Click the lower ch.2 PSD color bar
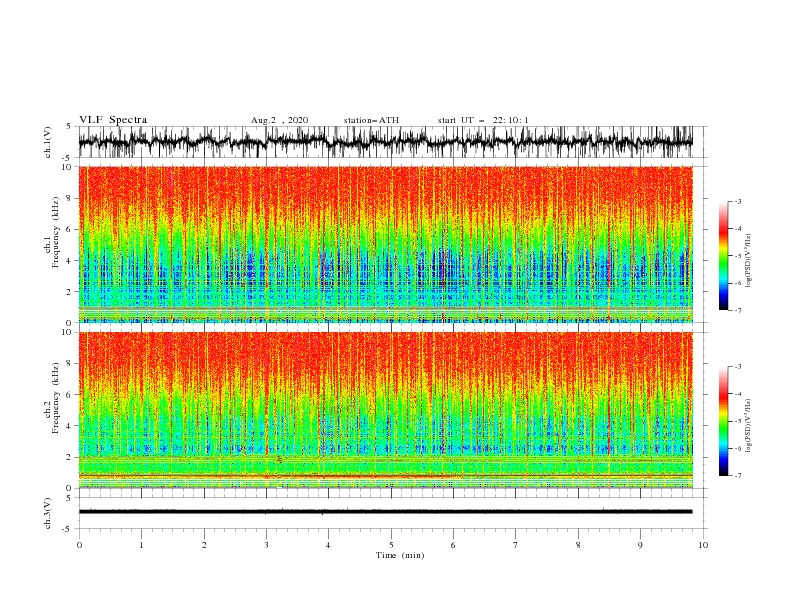The width and height of the screenshot is (792, 612). (724, 421)
